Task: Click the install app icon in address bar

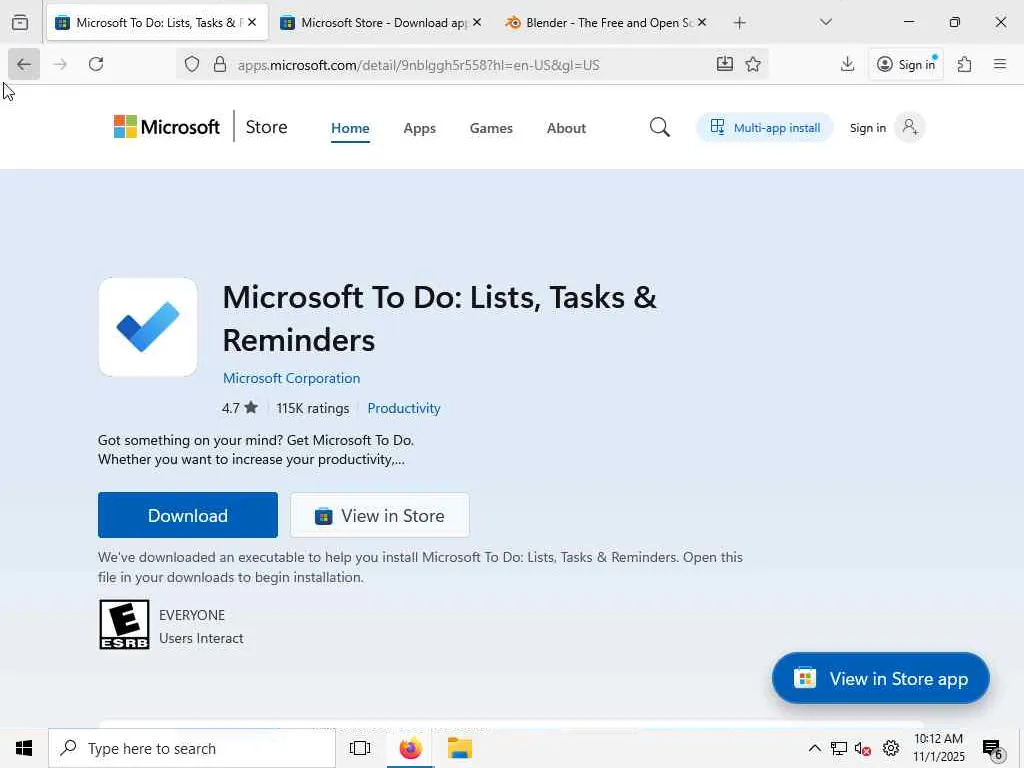Action: pos(725,64)
